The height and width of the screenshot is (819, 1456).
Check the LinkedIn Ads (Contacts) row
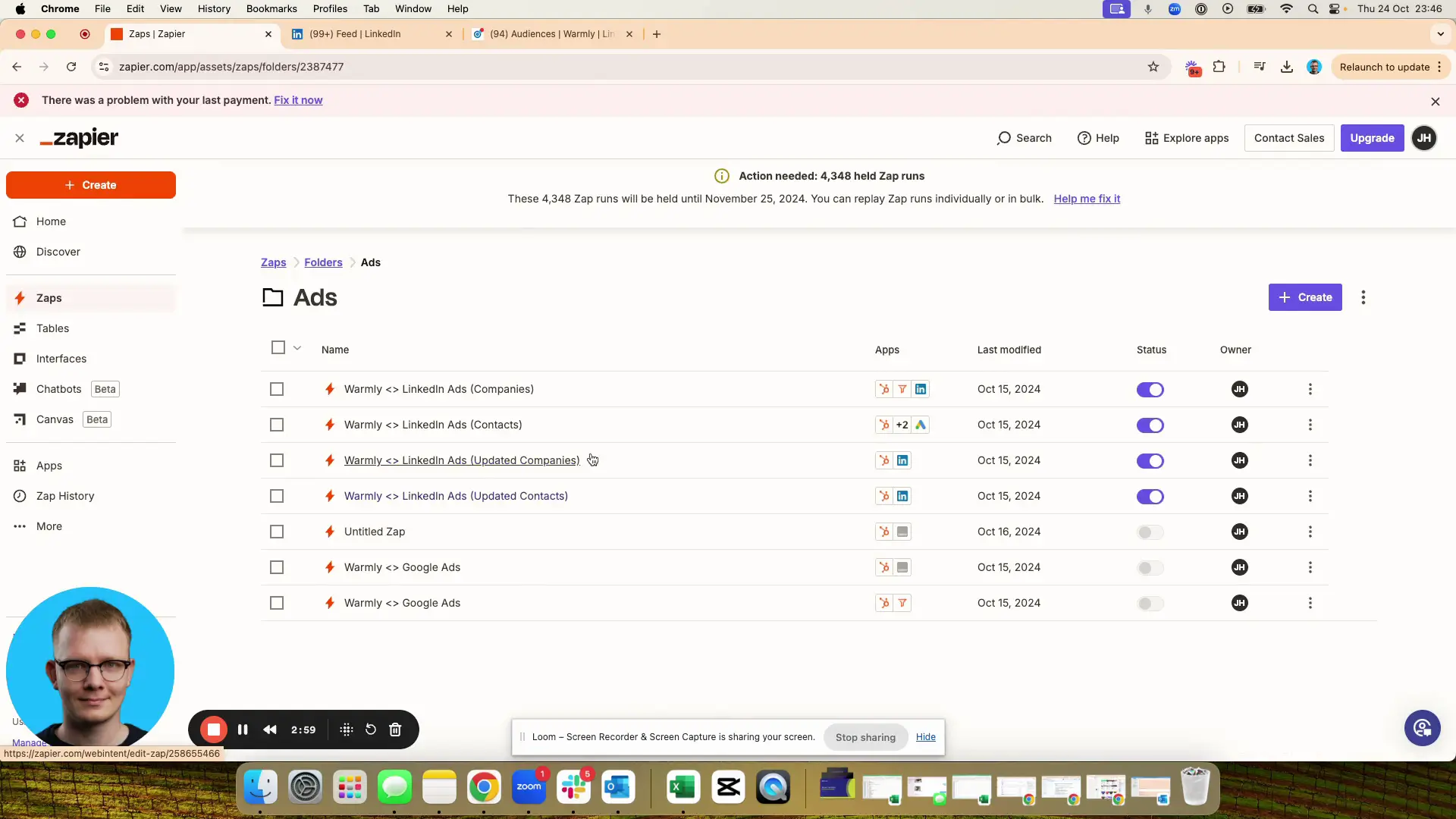coord(277,425)
